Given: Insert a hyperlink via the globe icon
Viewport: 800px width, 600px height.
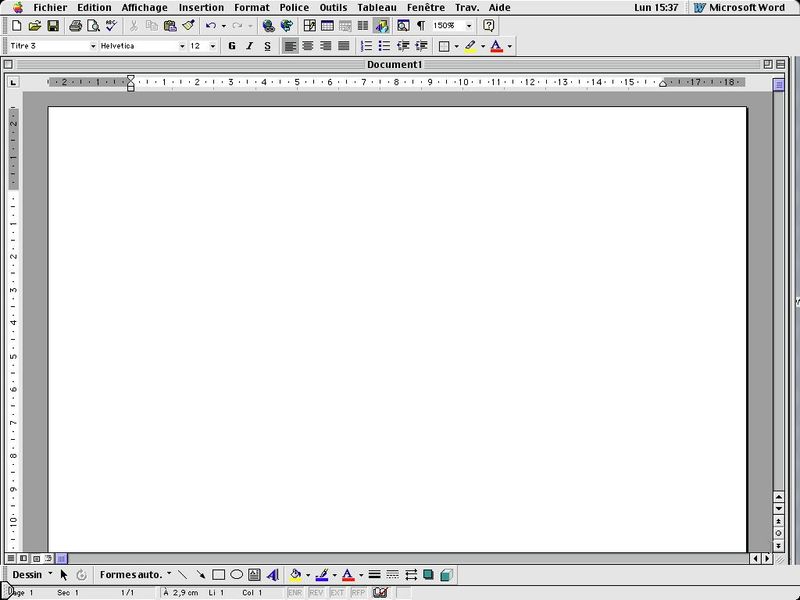Looking at the screenshot, I should pyautogui.click(x=268, y=26).
